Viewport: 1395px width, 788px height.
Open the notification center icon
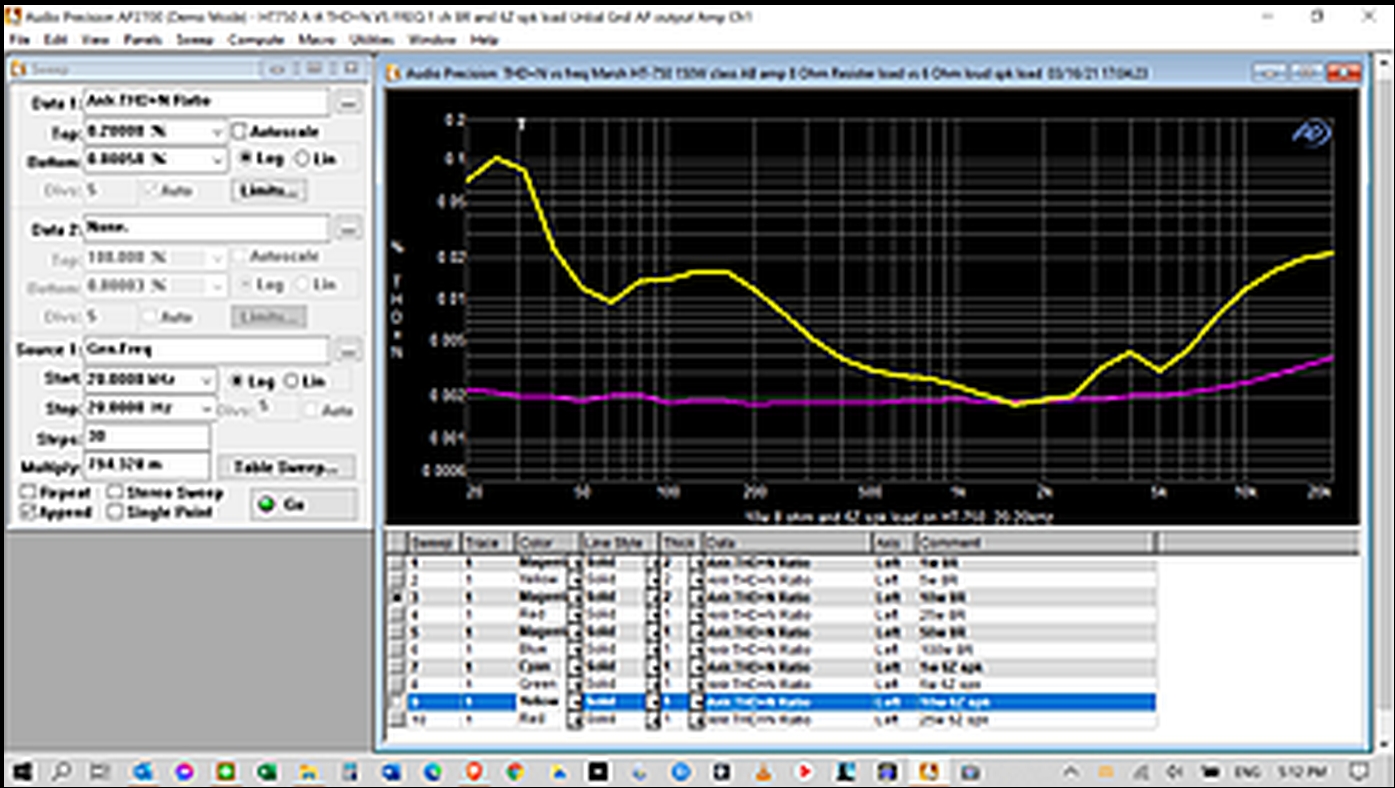click(x=1360, y=772)
